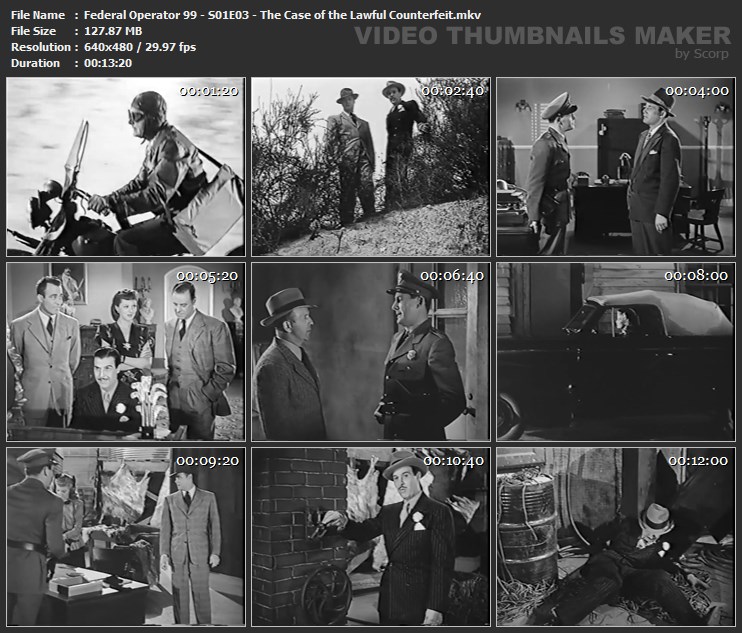742x633 pixels.
Task: Select the thumbnail stamped 00:01:20
Action: 126,167
